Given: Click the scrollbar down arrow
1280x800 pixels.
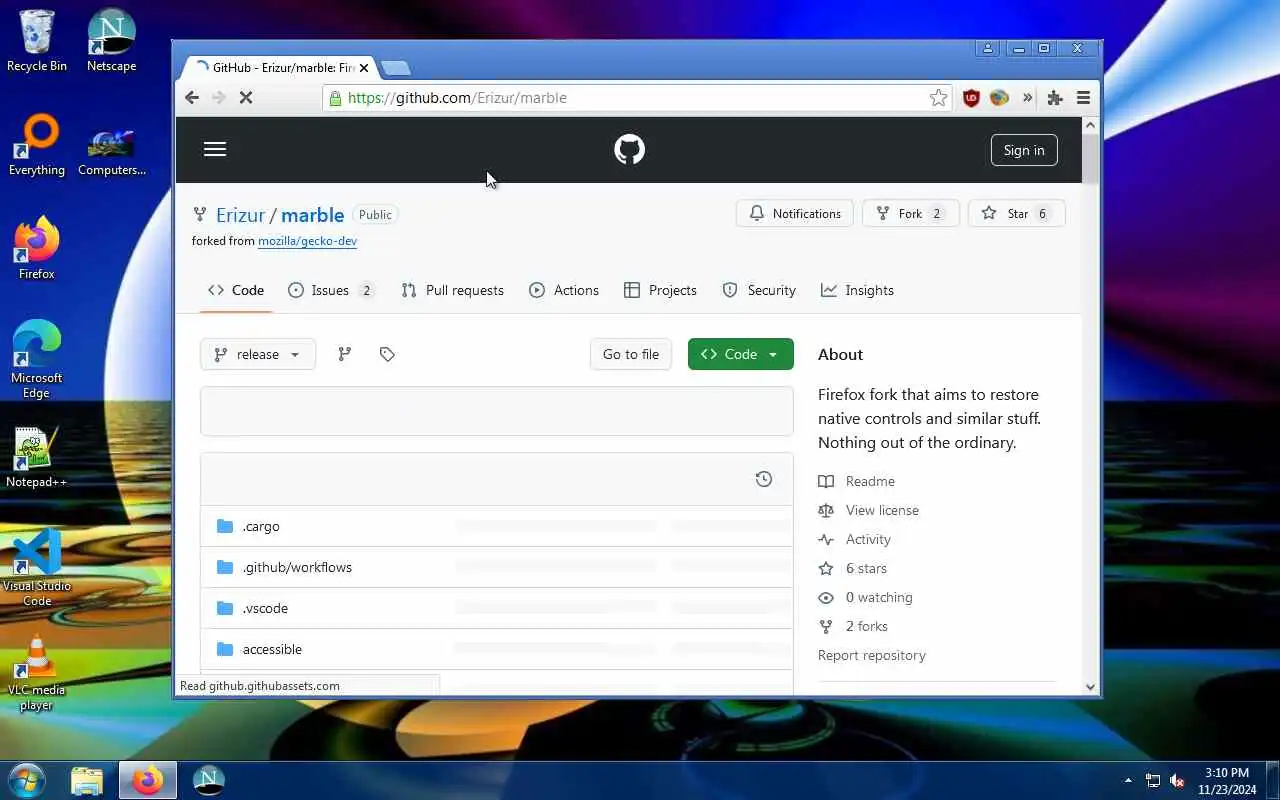Looking at the screenshot, I should (1090, 687).
